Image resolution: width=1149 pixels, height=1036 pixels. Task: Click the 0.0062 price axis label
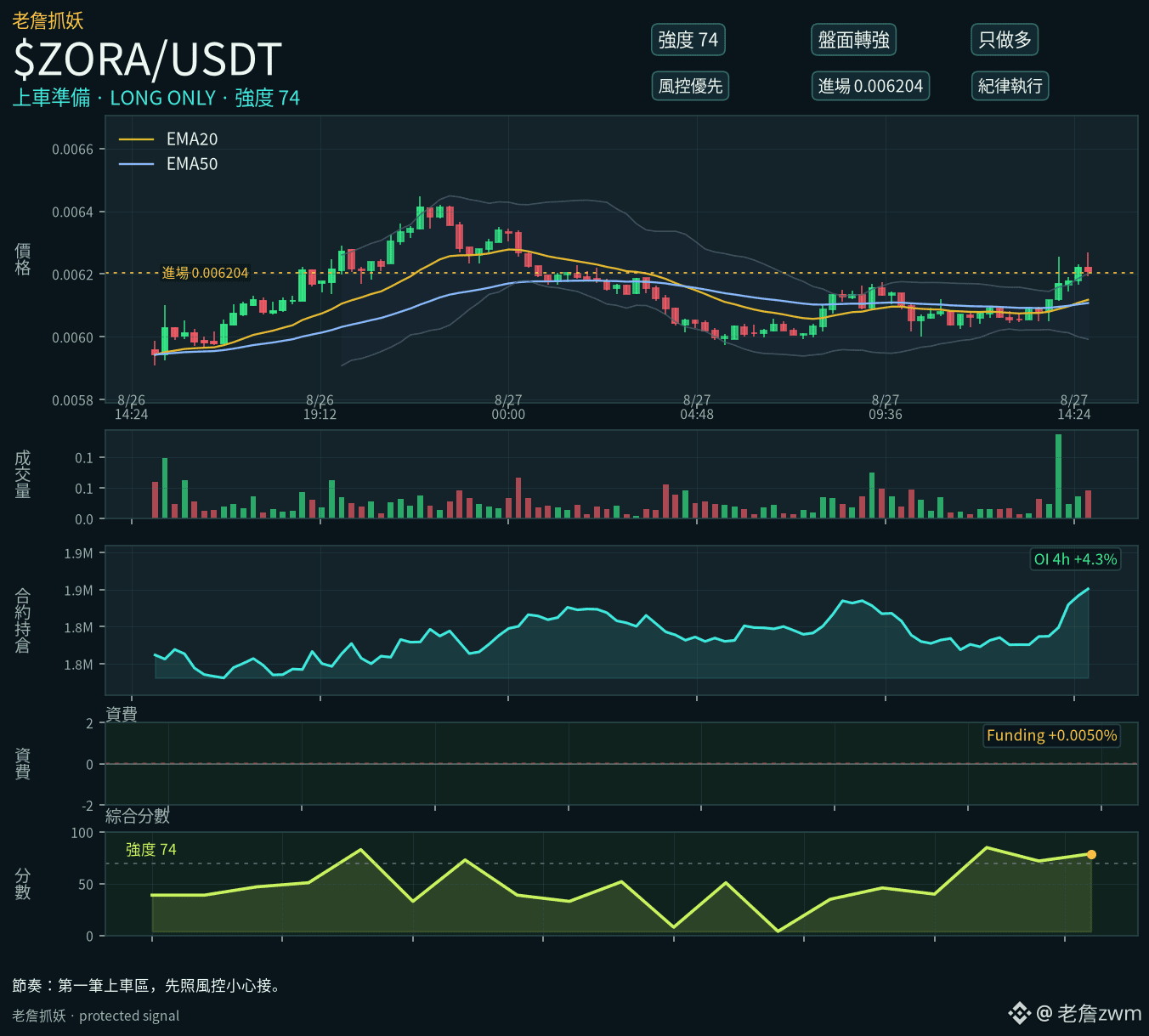coord(72,275)
